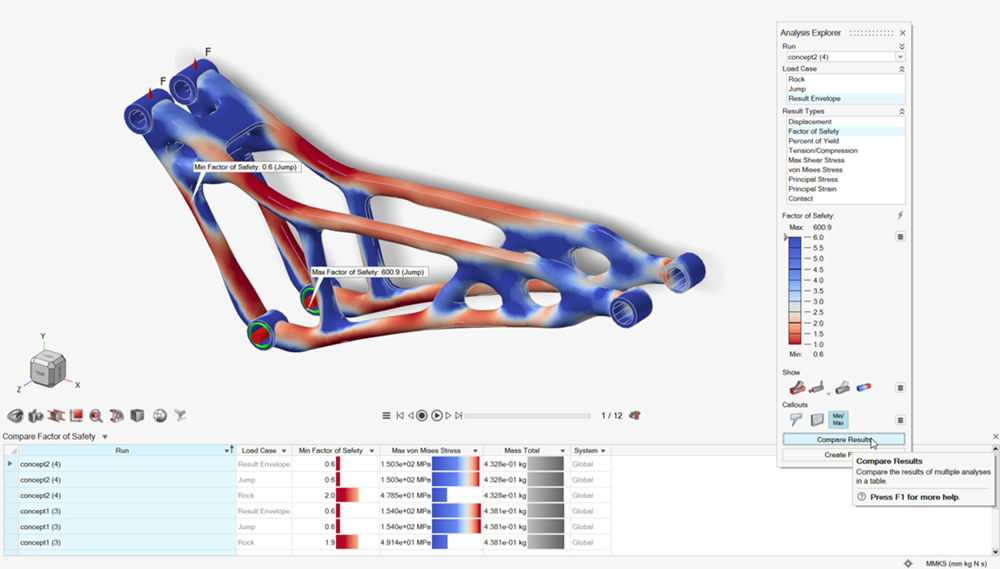This screenshot has height=569, width=1000.
Task: Select the concept1 (3) Rock table row
Action: [120, 542]
